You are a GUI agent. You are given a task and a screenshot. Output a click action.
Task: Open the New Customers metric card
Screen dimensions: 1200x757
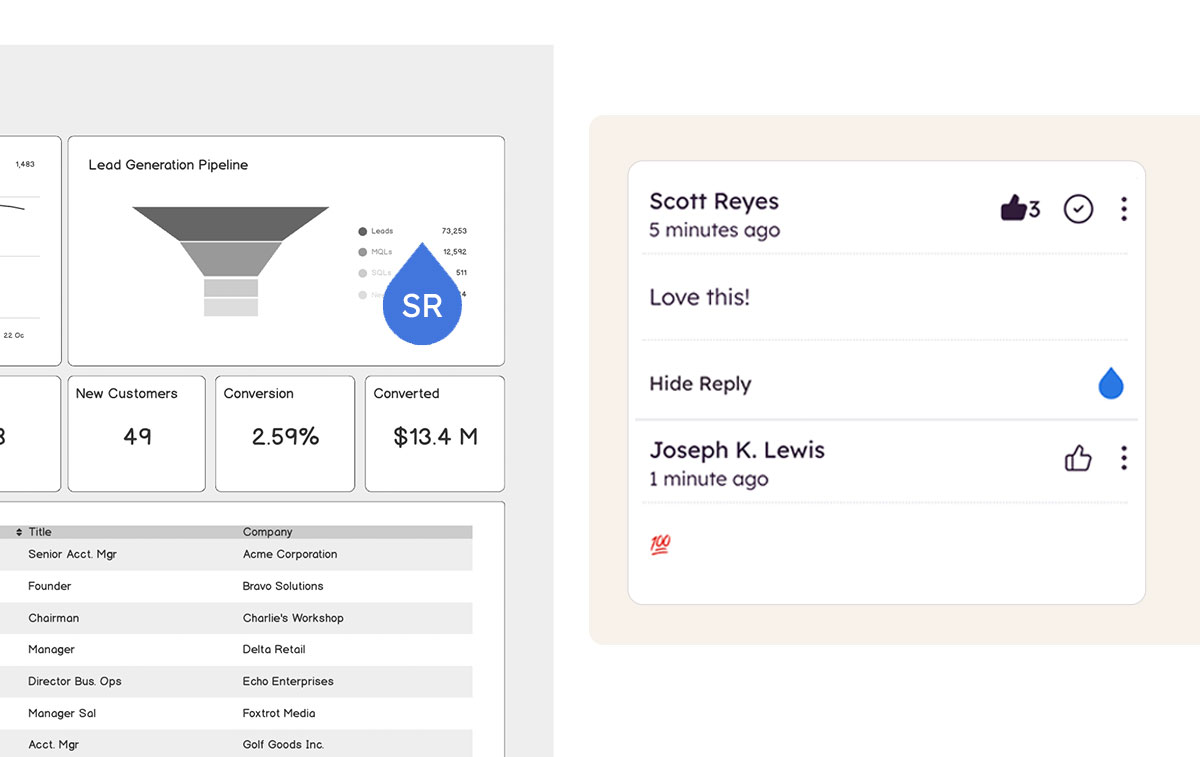click(x=136, y=434)
